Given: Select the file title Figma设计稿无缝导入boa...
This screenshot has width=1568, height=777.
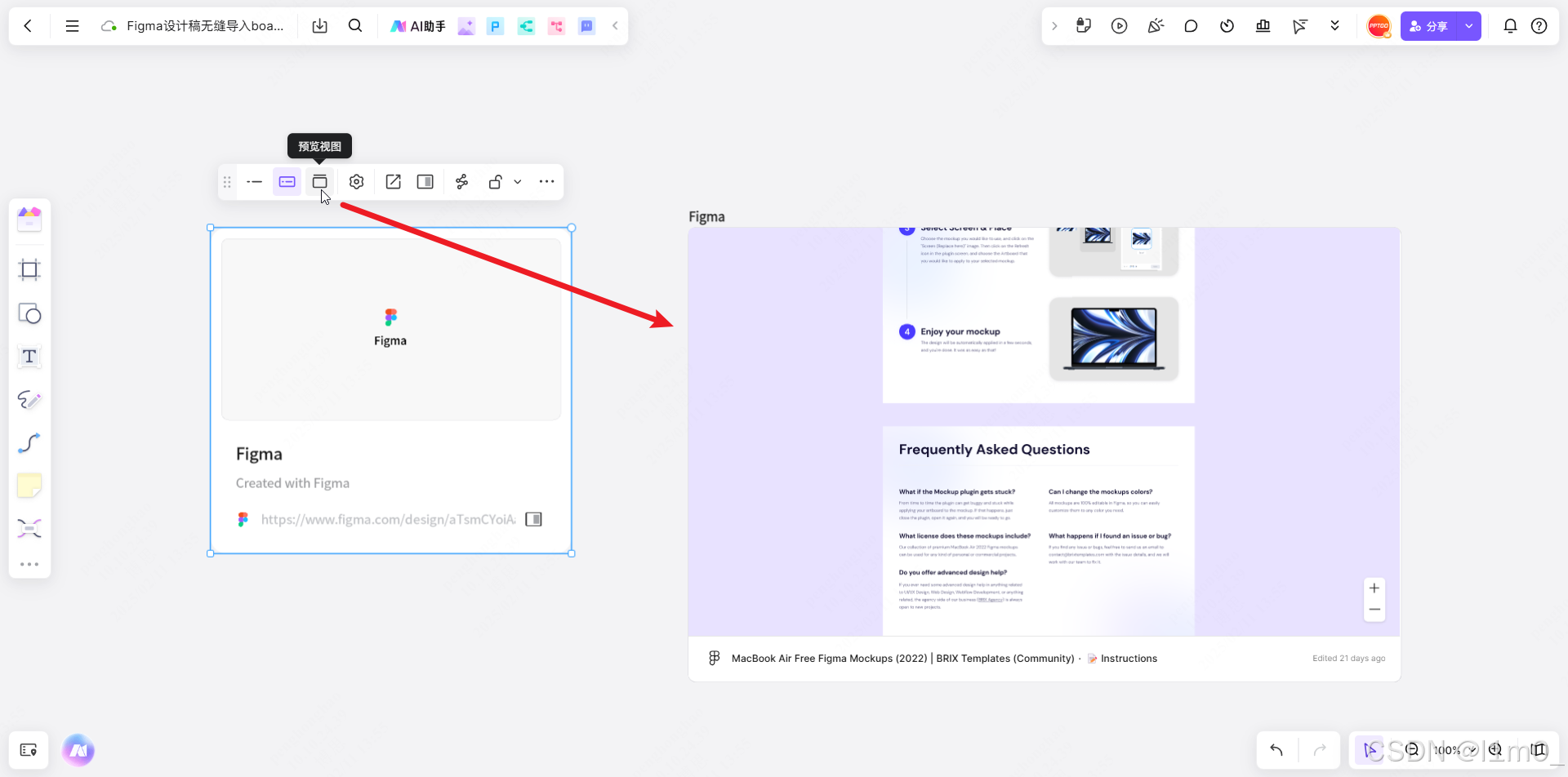Looking at the screenshot, I should coord(205,26).
